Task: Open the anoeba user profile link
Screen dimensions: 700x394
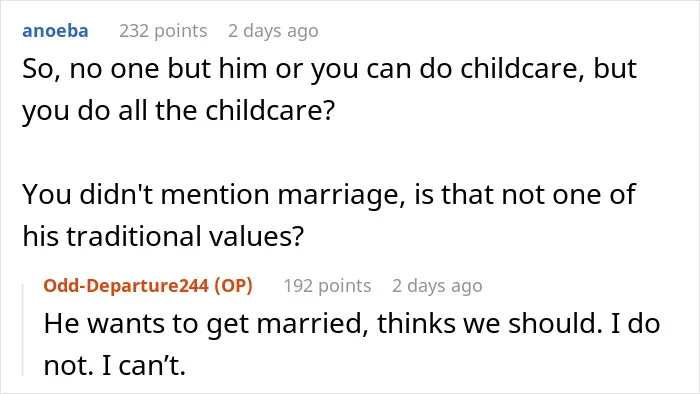Action: [55, 31]
